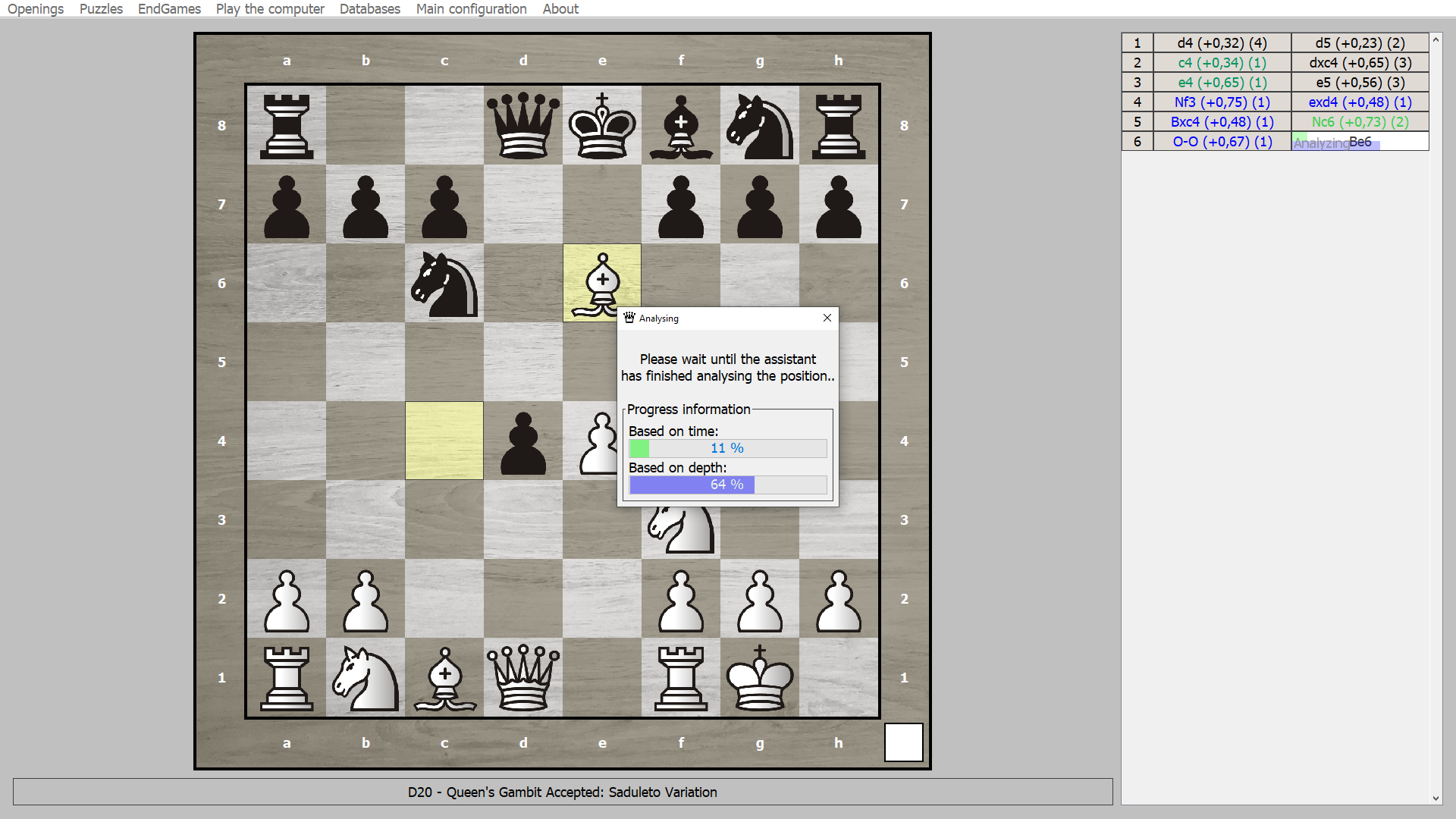Open the Openings menu
Image resolution: width=1456 pixels, height=819 pixels.
[35, 8]
